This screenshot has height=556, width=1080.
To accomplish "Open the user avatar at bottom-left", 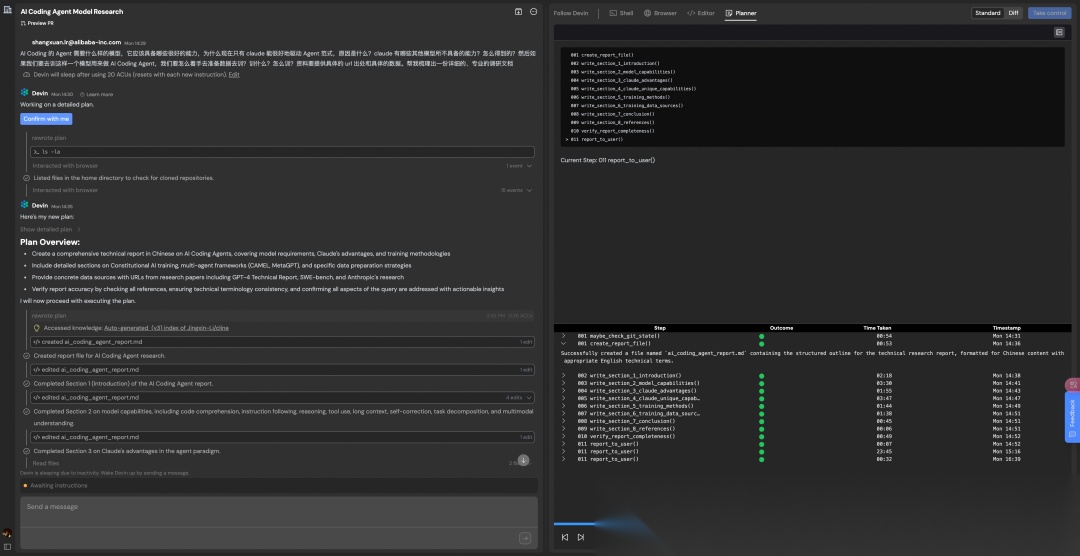I will pyautogui.click(x=7, y=533).
